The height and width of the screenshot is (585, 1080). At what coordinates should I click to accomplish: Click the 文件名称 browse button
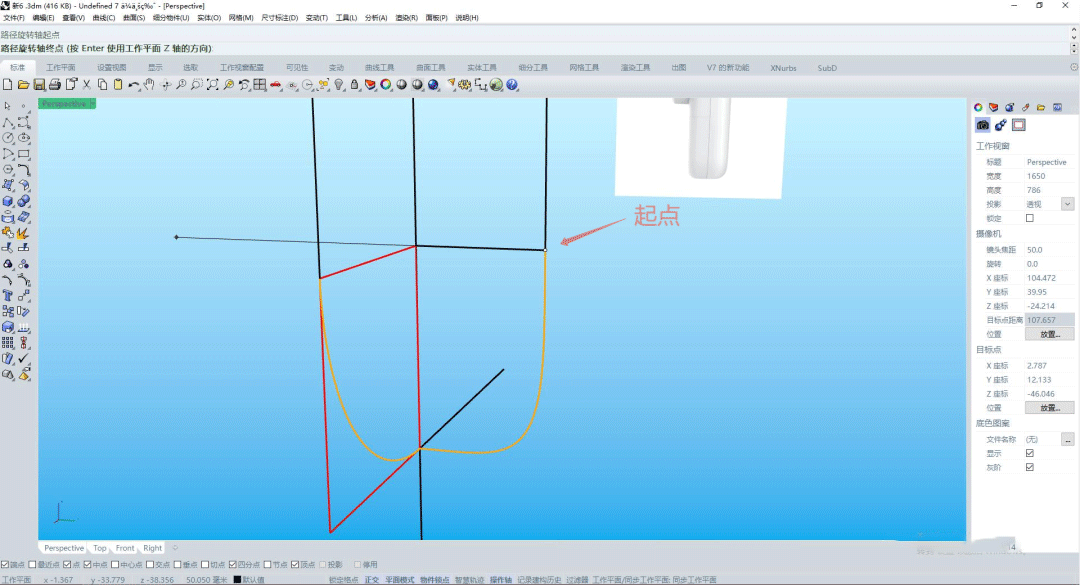tap(1067, 439)
